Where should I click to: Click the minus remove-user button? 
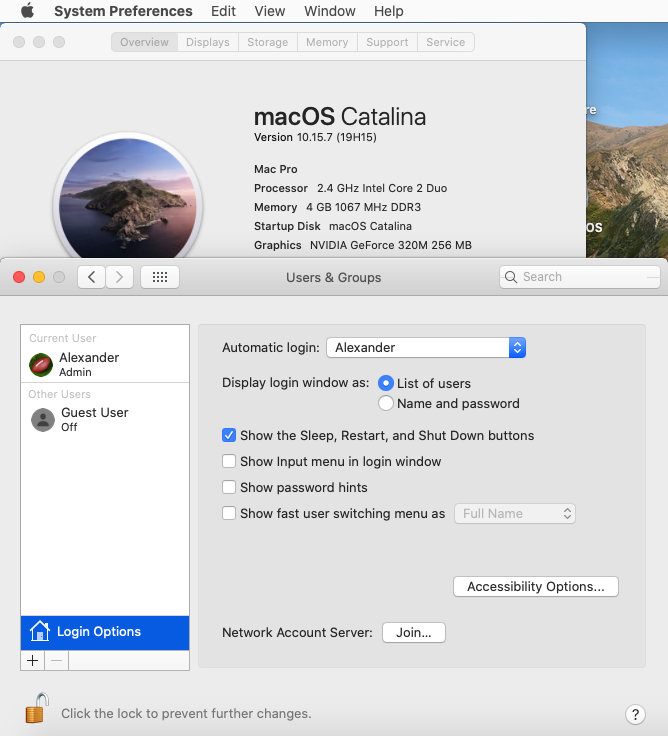pyautogui.click(x=56, y=660)
